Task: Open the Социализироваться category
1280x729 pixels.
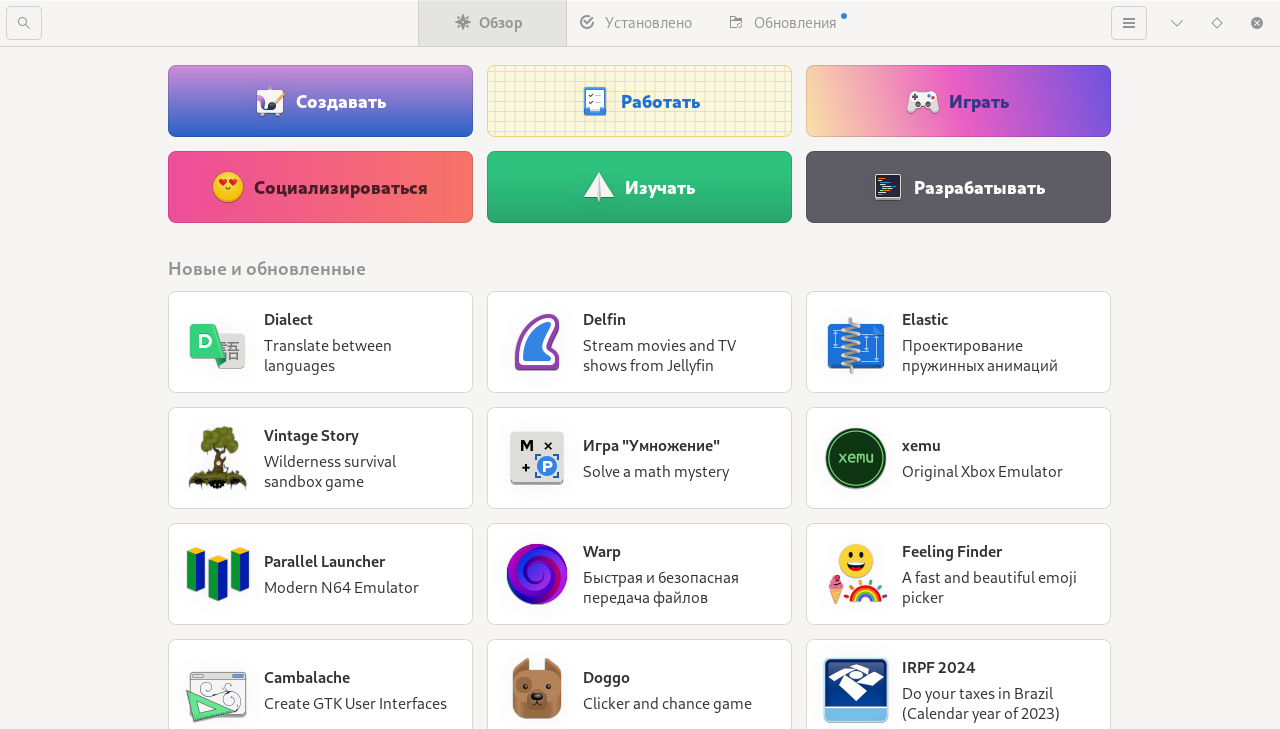Action: (x=320, y=186)
